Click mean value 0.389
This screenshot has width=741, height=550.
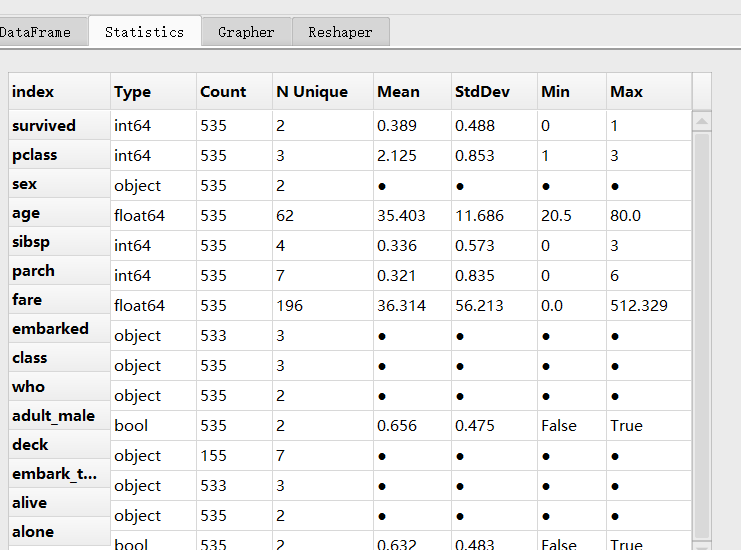413,126
